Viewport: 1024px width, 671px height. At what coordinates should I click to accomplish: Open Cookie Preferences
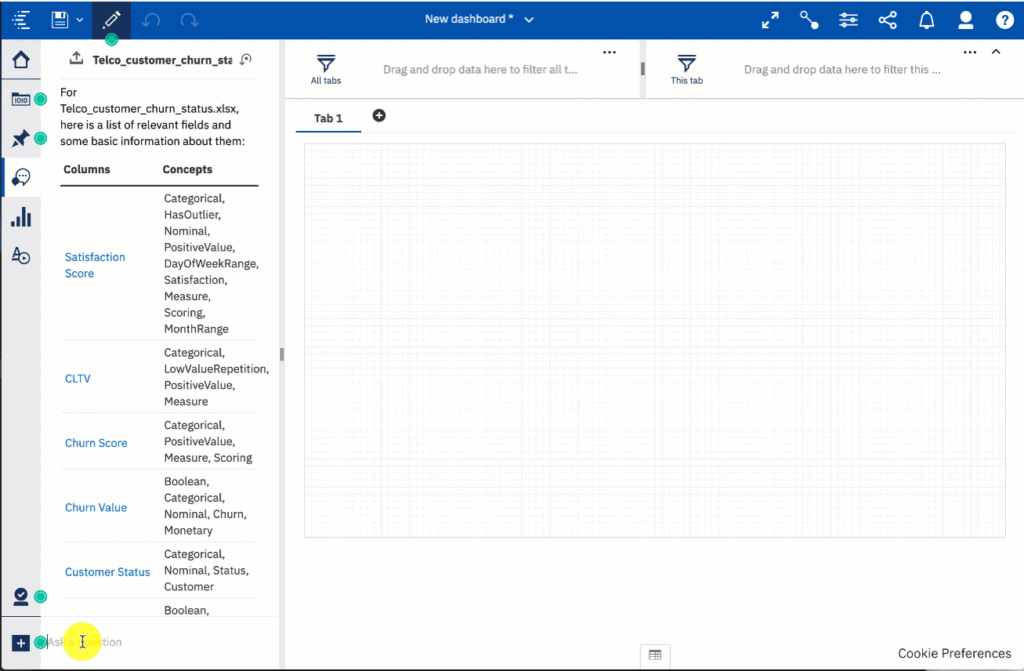[954, 653]
